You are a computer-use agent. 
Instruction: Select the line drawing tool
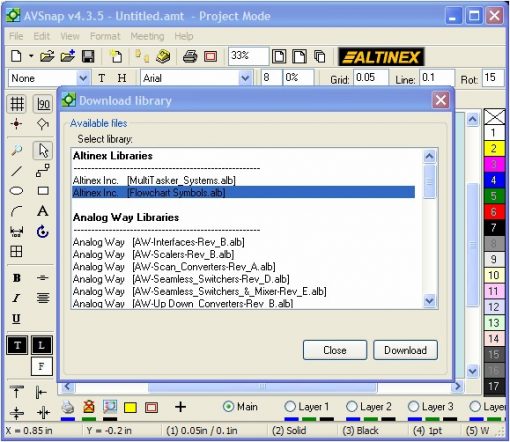tap(16, 171)
